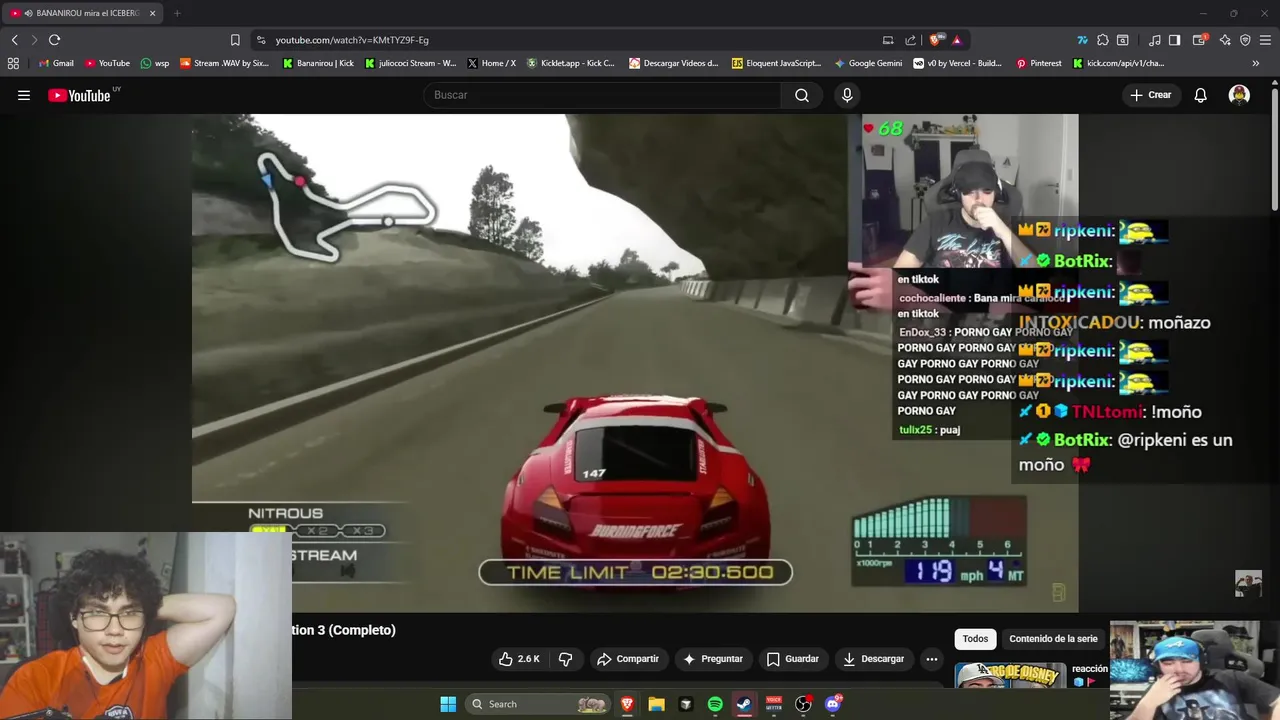Dislike the video with thumbs-down

[x=565, y=659]
